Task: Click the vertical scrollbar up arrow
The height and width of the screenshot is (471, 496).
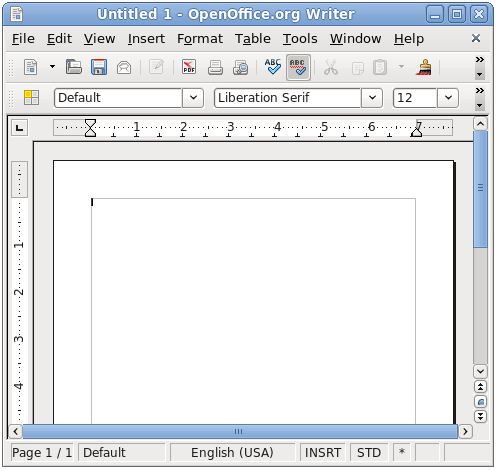Action: (x=480, y=124)
